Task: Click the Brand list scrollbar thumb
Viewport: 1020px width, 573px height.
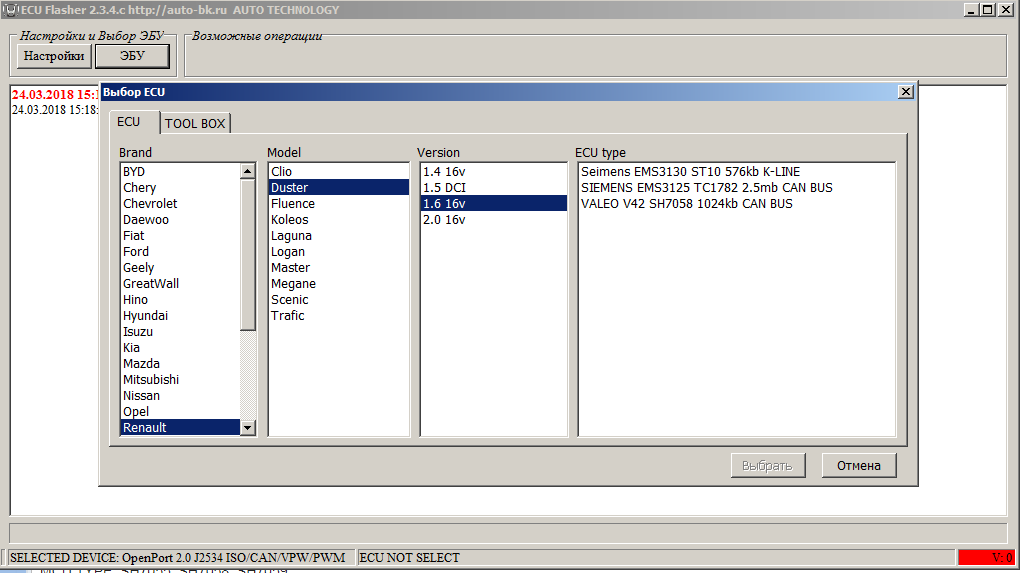Action: (x=248, y=255)
